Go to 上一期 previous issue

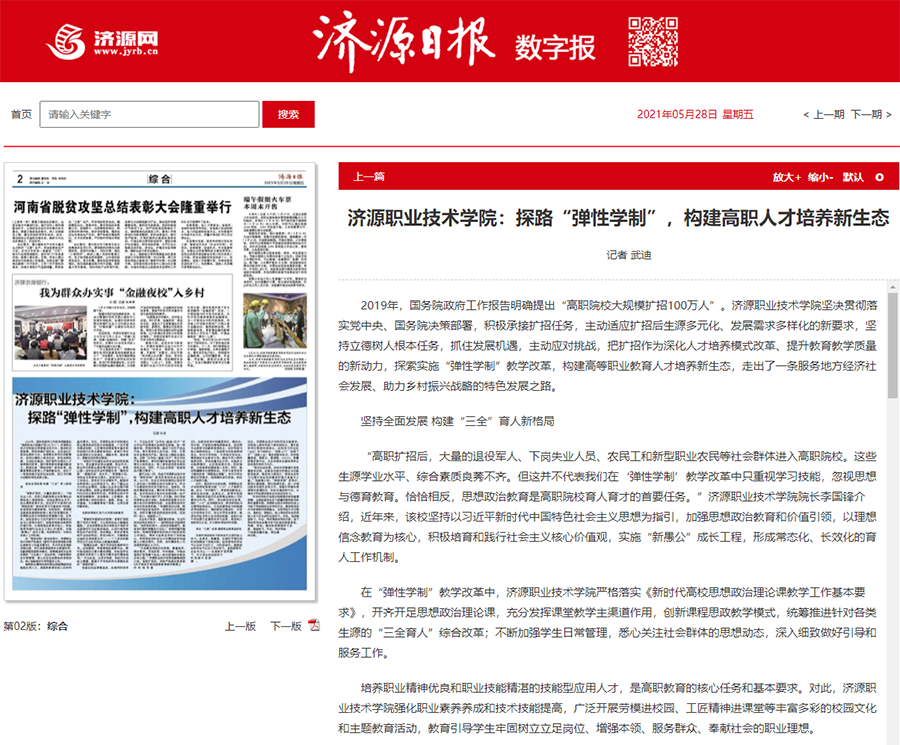[824, 114]
